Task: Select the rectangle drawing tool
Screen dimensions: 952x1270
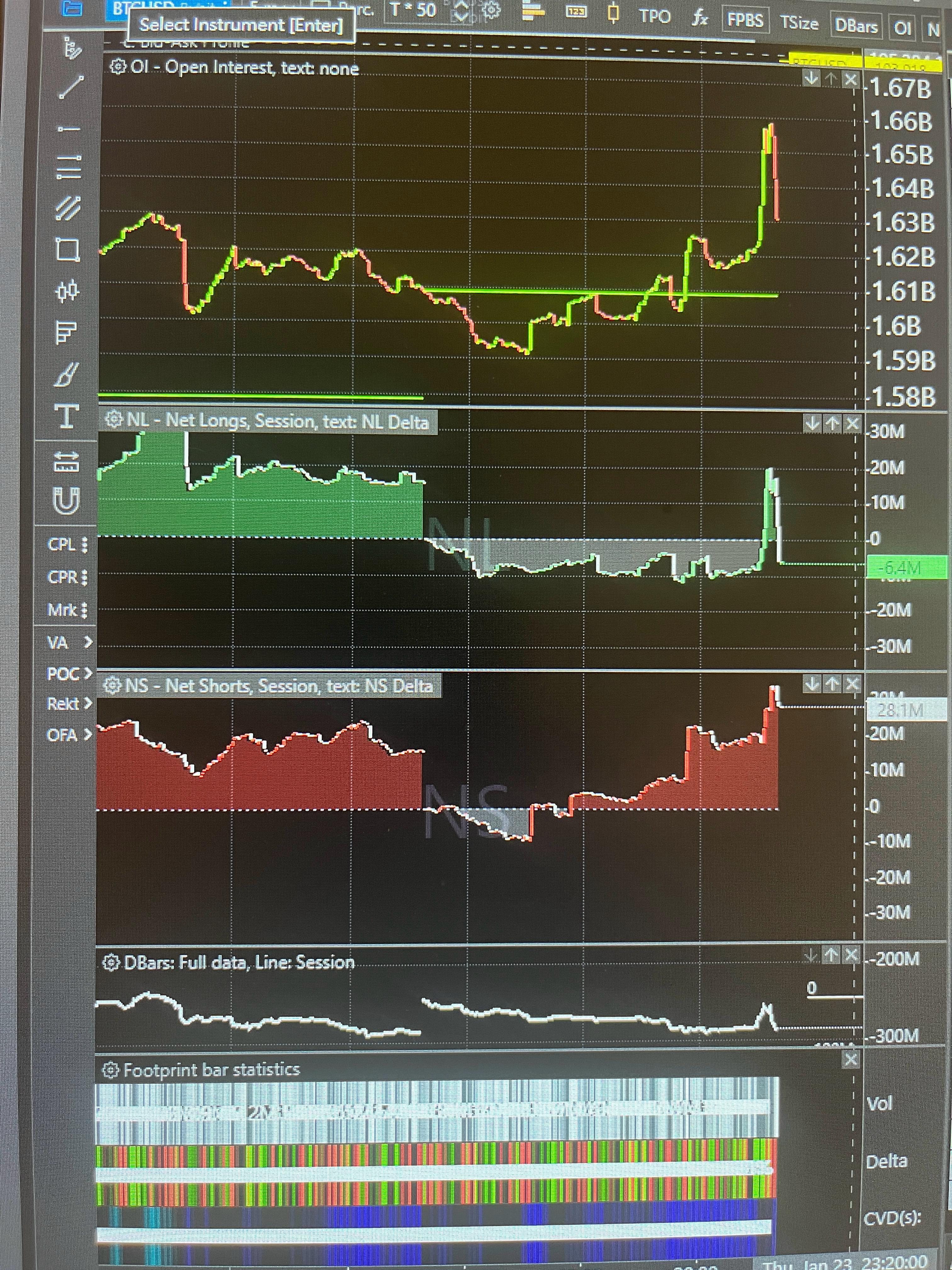Action: (x=68, y=250)
